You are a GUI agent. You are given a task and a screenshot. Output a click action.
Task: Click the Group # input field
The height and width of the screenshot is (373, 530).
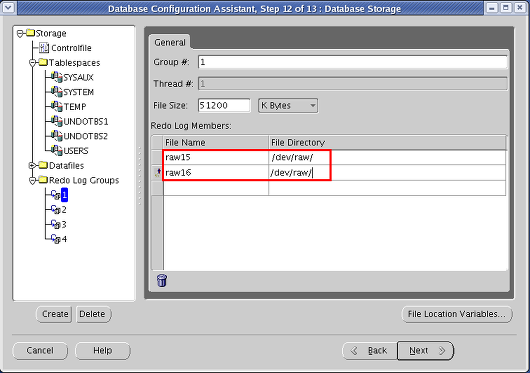tap(353, 62)
